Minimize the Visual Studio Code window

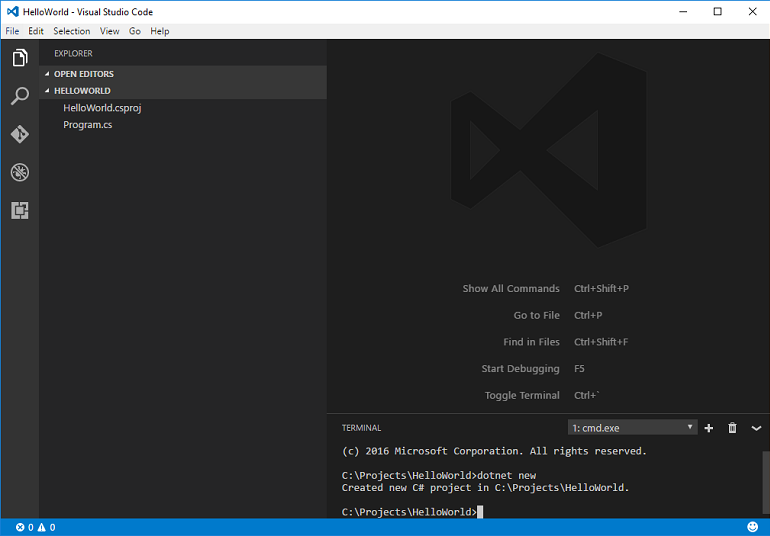click(683, 12)
